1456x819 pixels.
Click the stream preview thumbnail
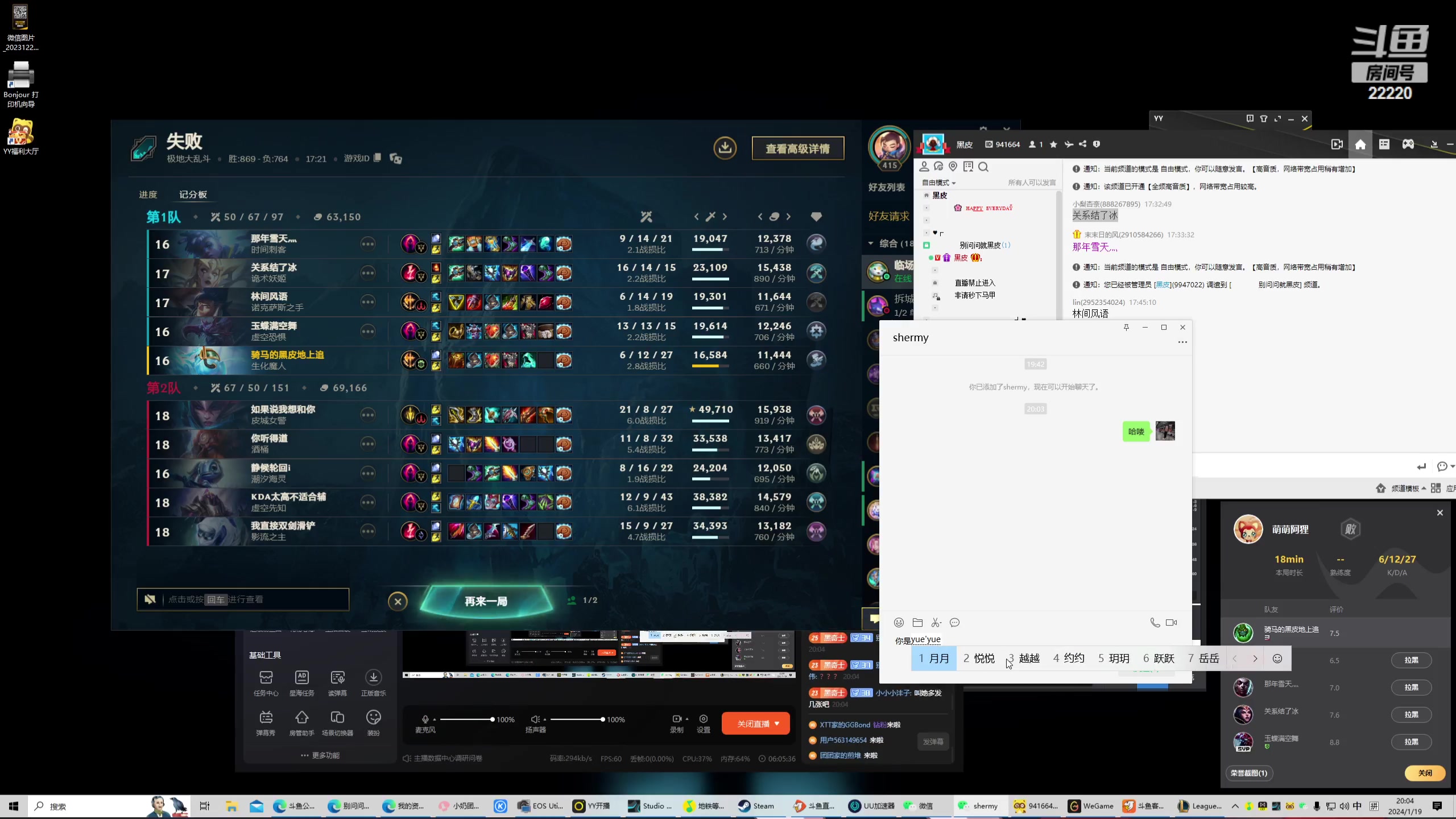pyautogui.click(x=599, y=654)
